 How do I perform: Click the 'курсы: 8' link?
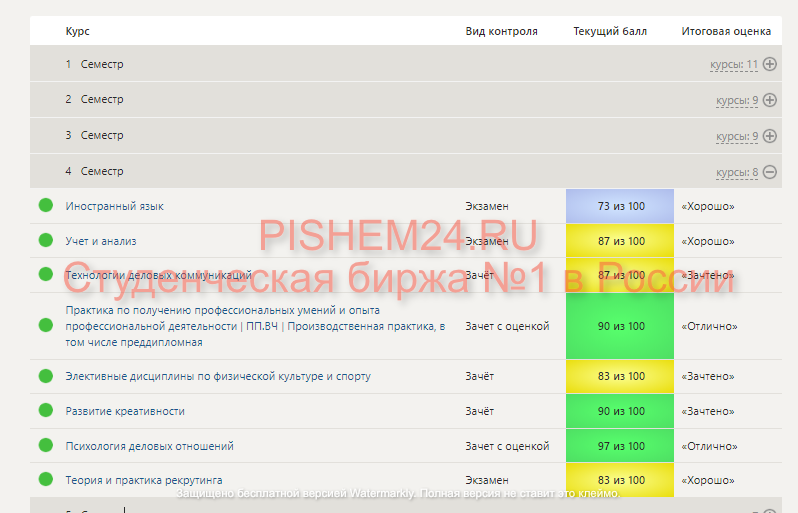(x=736, y=172)
